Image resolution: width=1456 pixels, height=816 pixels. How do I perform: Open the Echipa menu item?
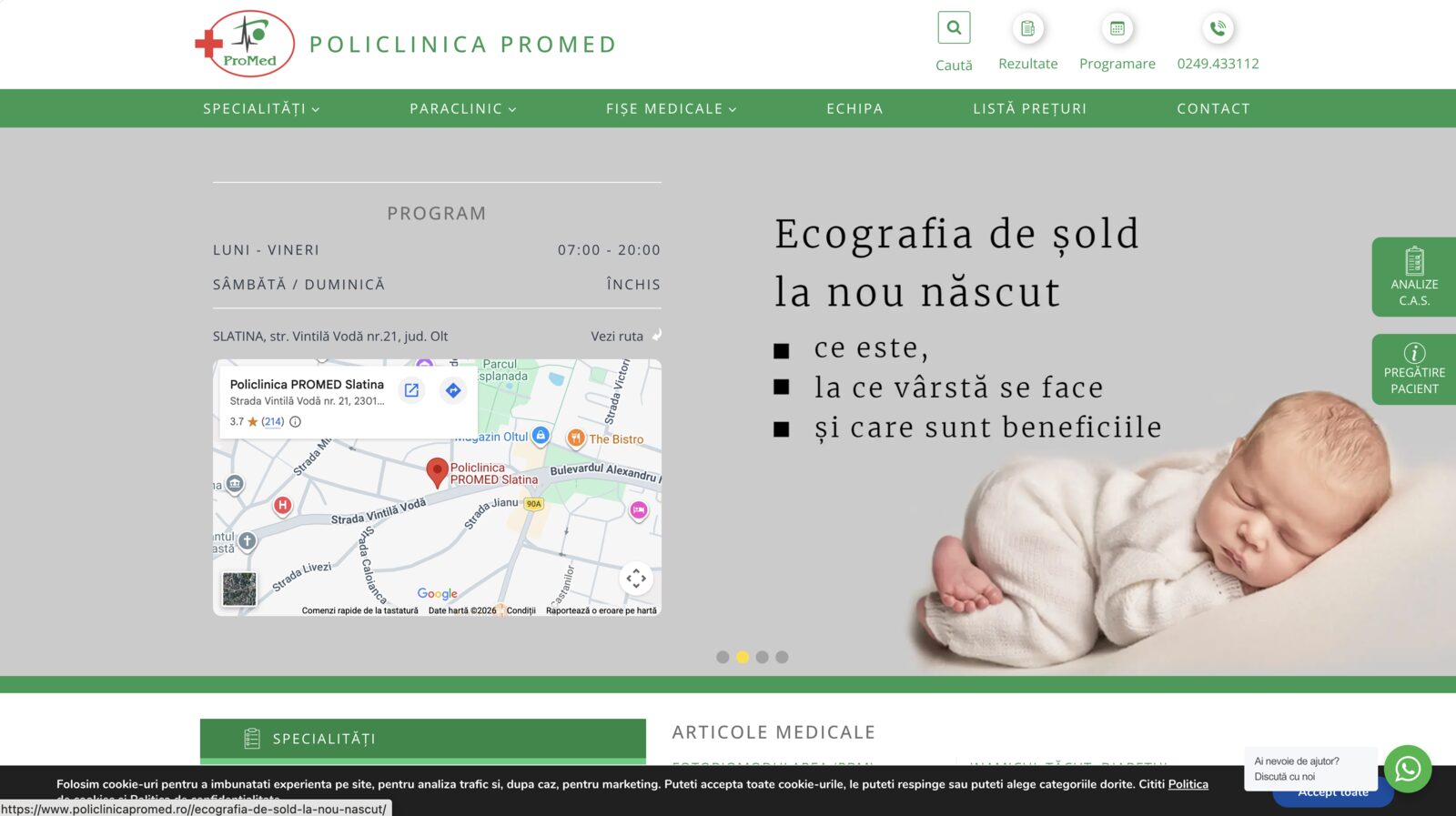tap(854, 108)
